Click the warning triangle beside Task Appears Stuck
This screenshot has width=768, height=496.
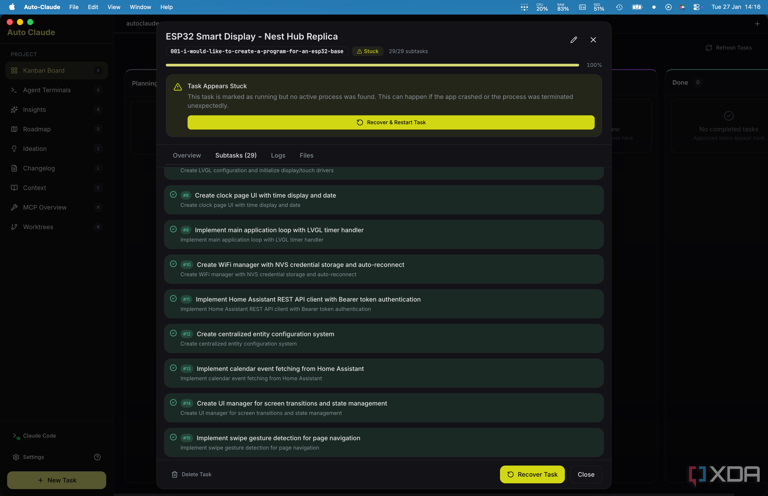tap(178, 87)
